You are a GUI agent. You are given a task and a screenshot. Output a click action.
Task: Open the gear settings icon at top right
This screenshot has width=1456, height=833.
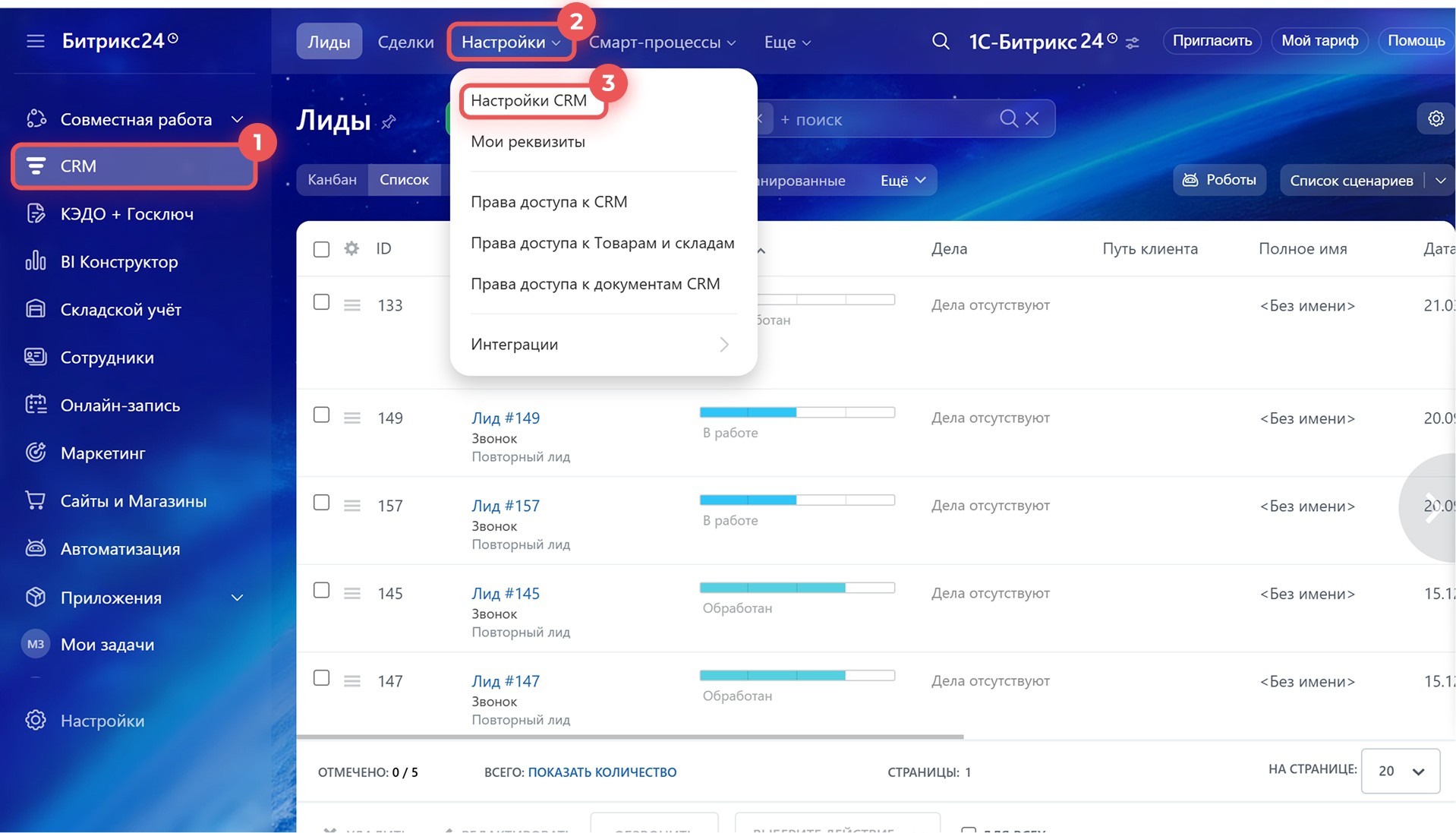pyautogui.click(x=1436, y=119)
